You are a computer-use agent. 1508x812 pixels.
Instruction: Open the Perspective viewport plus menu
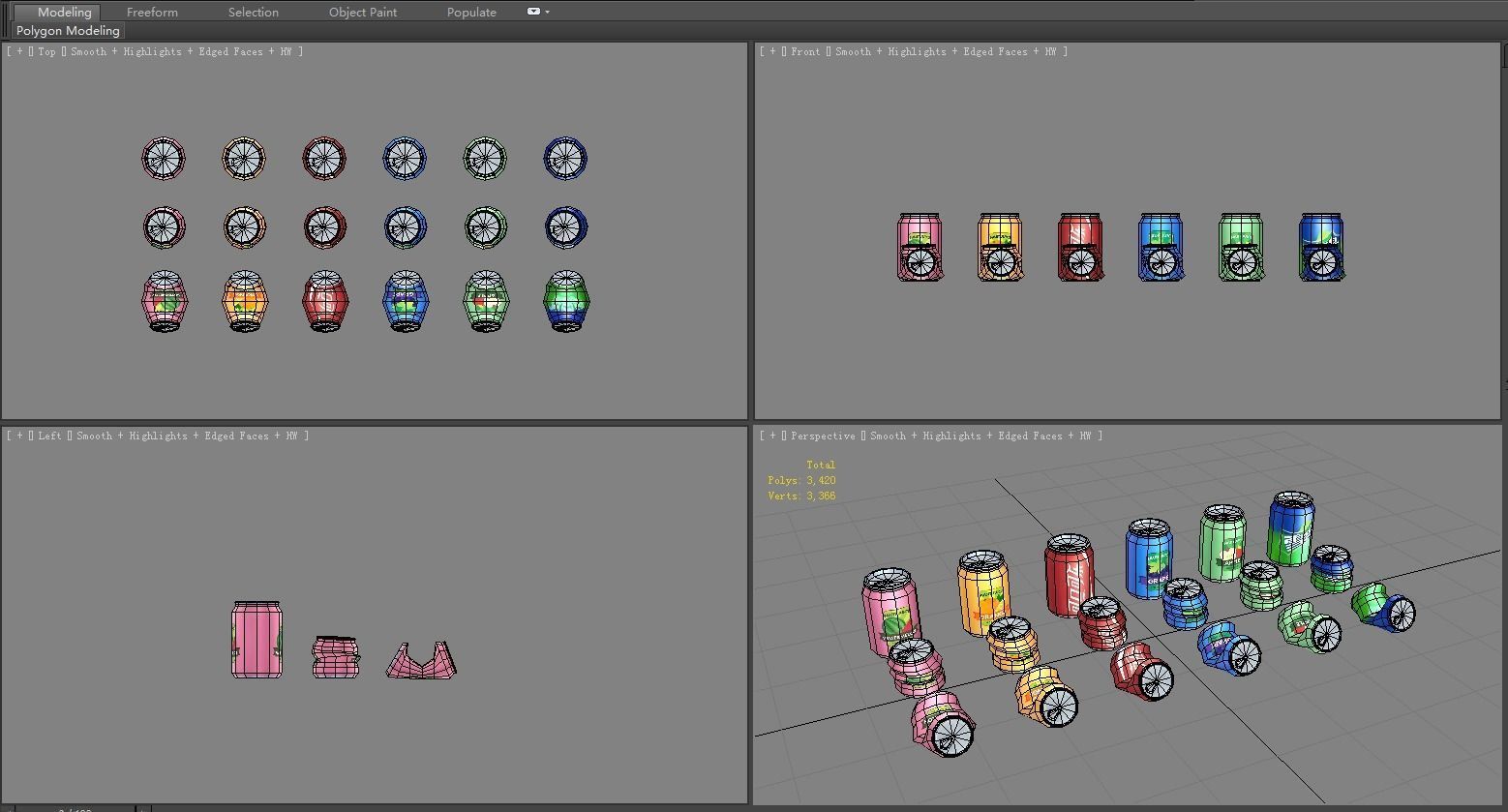pyautogui.click(x=772, y=436)
